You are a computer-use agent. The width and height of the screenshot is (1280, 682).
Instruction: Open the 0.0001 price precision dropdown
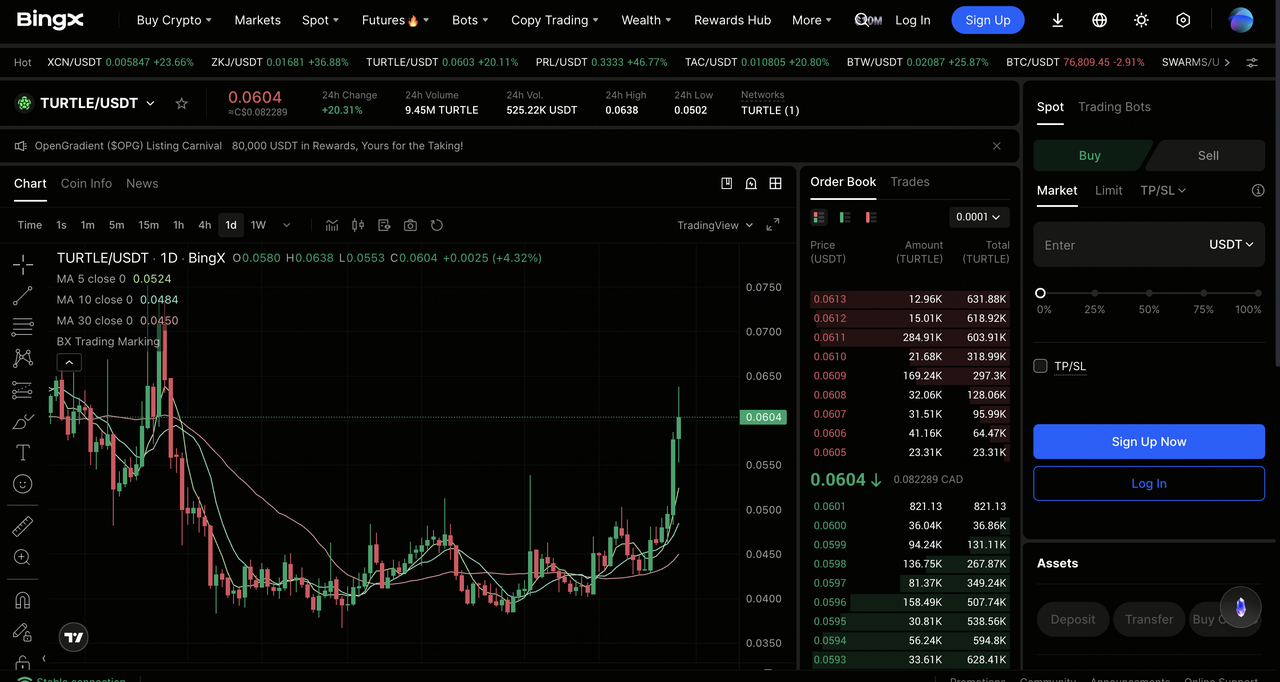(x=978, y=217)
